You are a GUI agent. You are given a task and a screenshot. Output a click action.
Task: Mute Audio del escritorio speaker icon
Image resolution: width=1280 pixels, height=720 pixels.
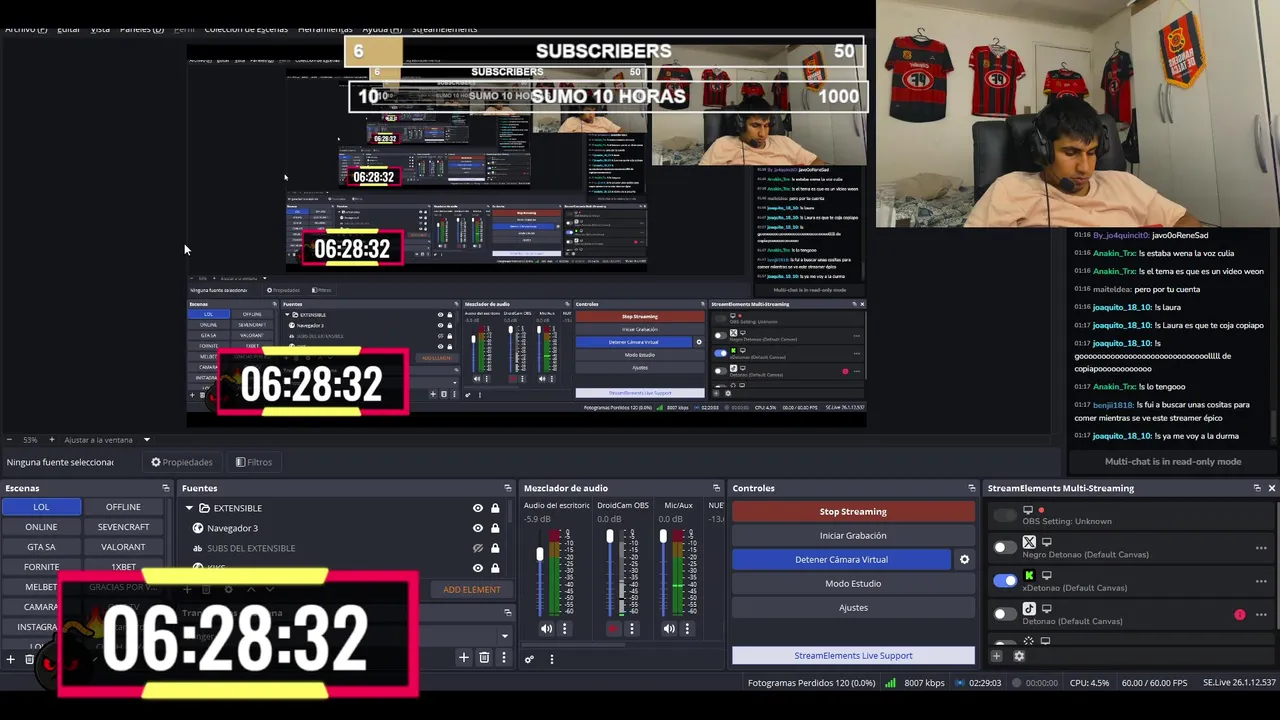point(546,629)
